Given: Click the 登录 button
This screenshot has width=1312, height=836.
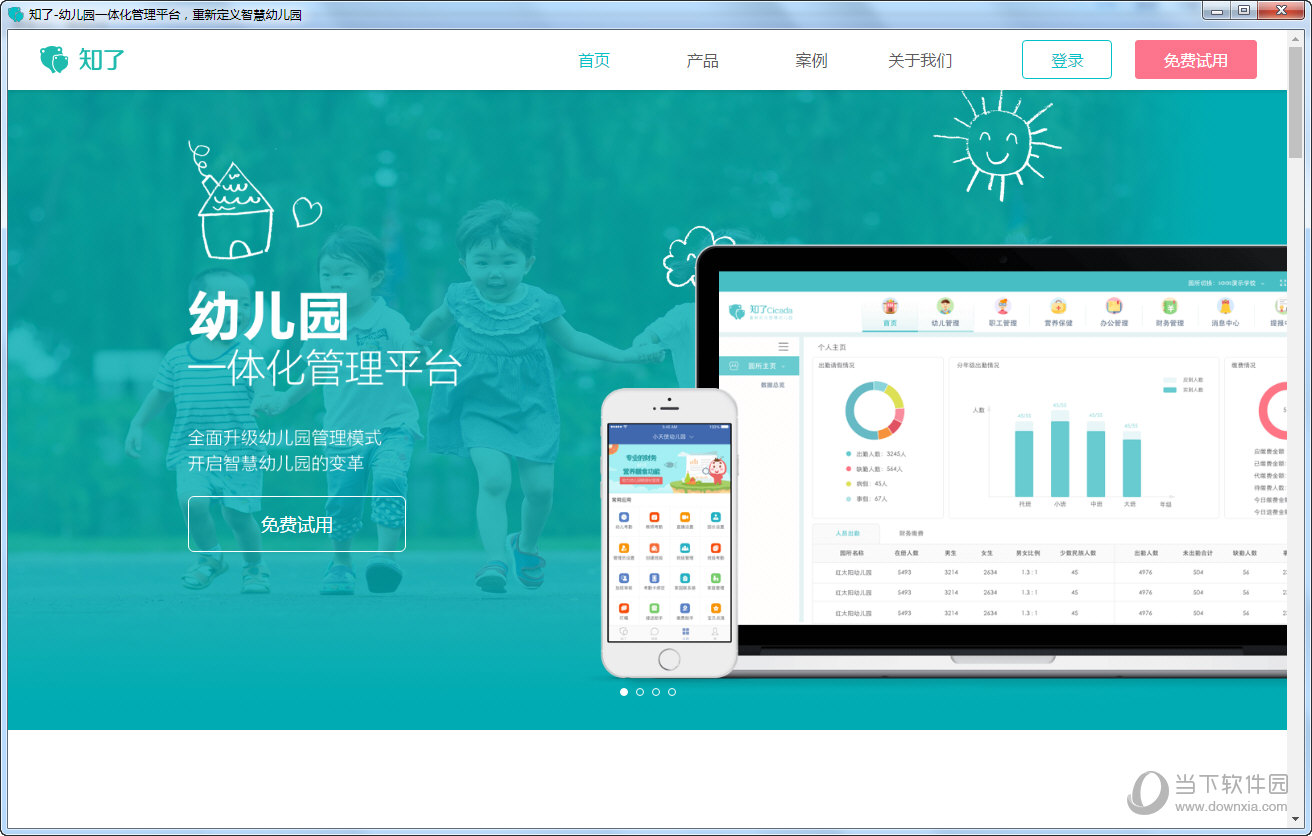Looking at the screenshot, I should coord(1067,60).
